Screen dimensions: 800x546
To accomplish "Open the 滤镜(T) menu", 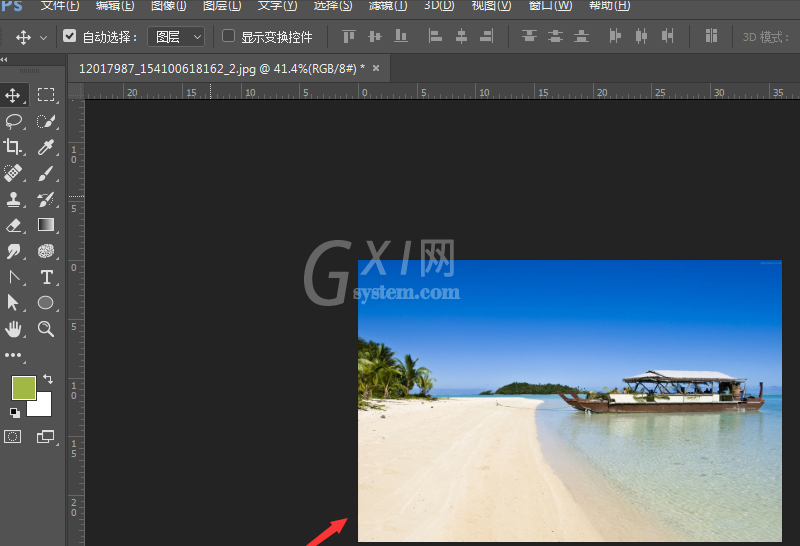I will click(x=388, y=6).
